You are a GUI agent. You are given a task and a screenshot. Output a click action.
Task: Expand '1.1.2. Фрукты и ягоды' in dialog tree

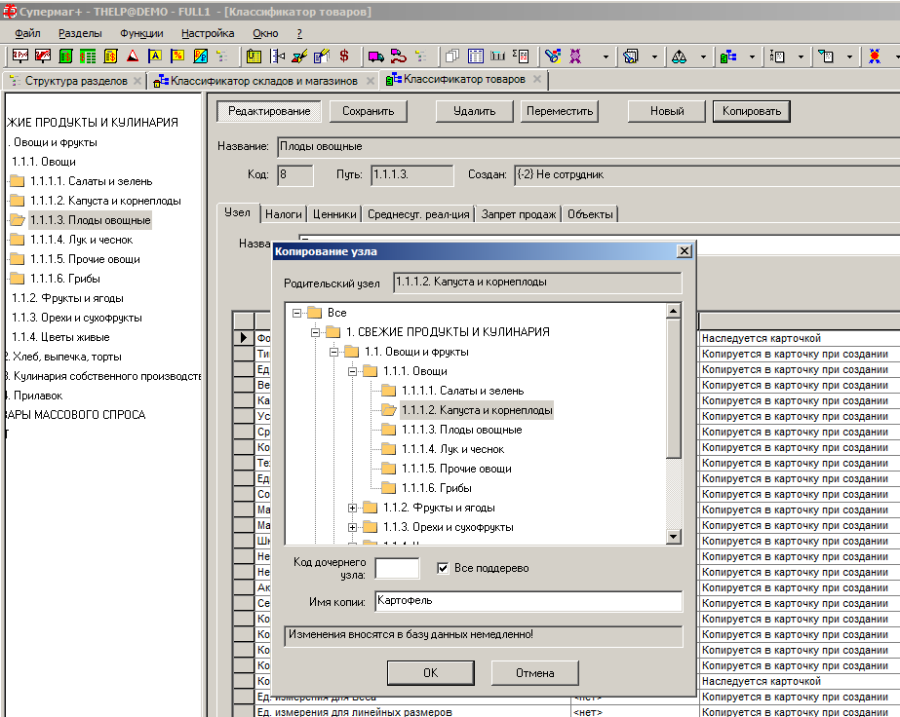coord(352,508)
